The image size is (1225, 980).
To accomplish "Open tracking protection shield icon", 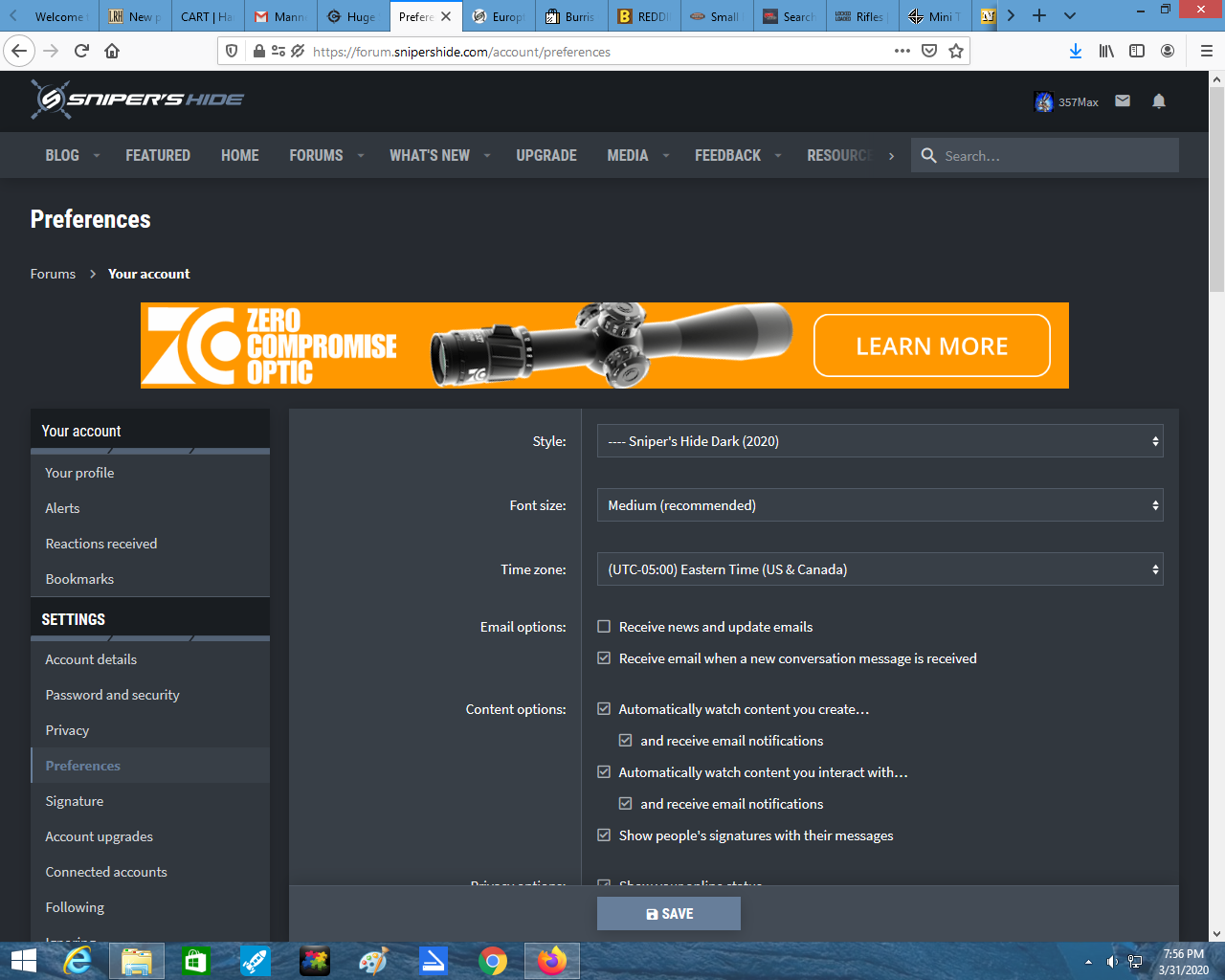I will (233, 51).
